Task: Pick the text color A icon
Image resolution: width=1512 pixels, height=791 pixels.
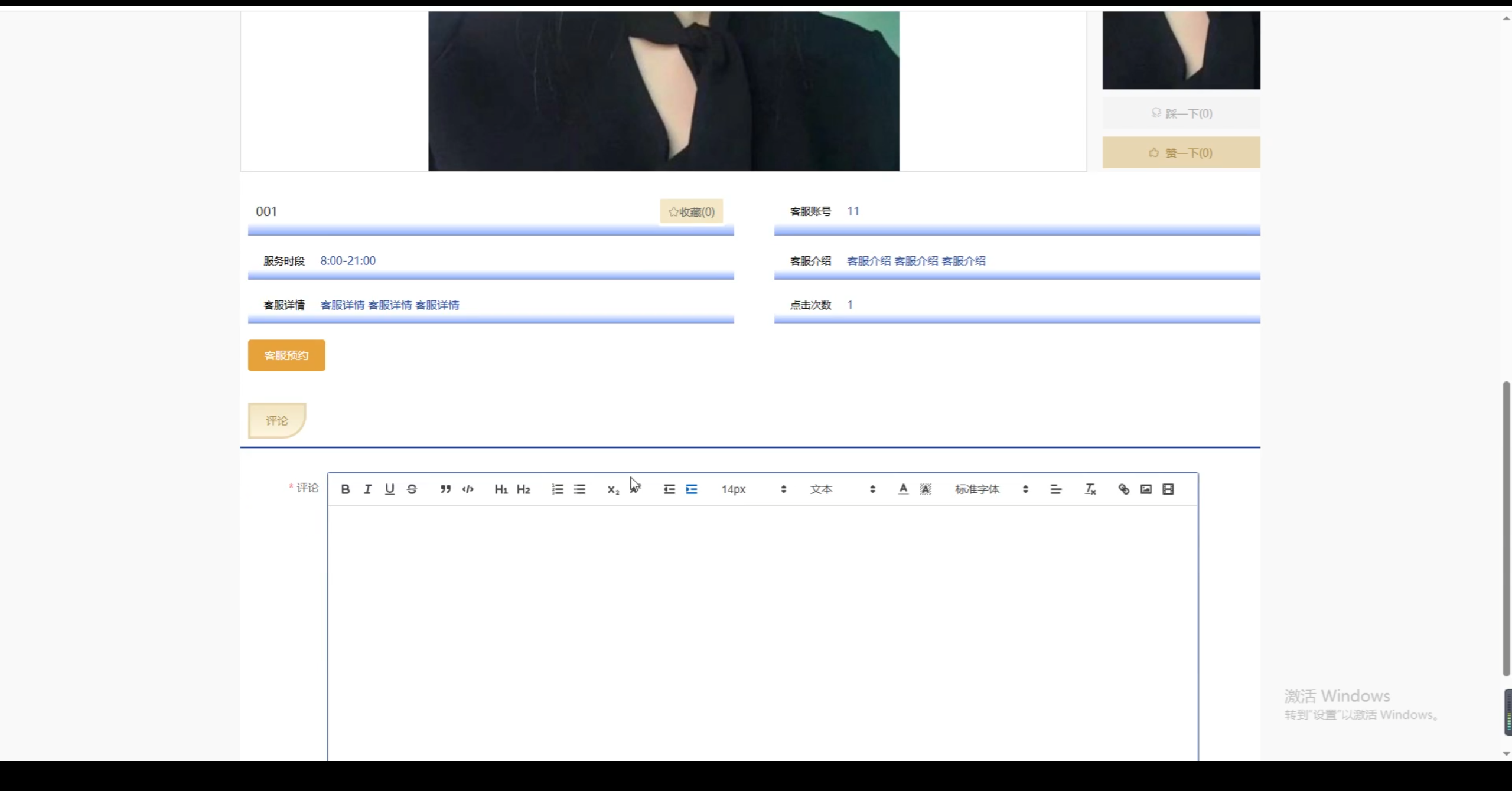Action: click(x=902, y=489)
